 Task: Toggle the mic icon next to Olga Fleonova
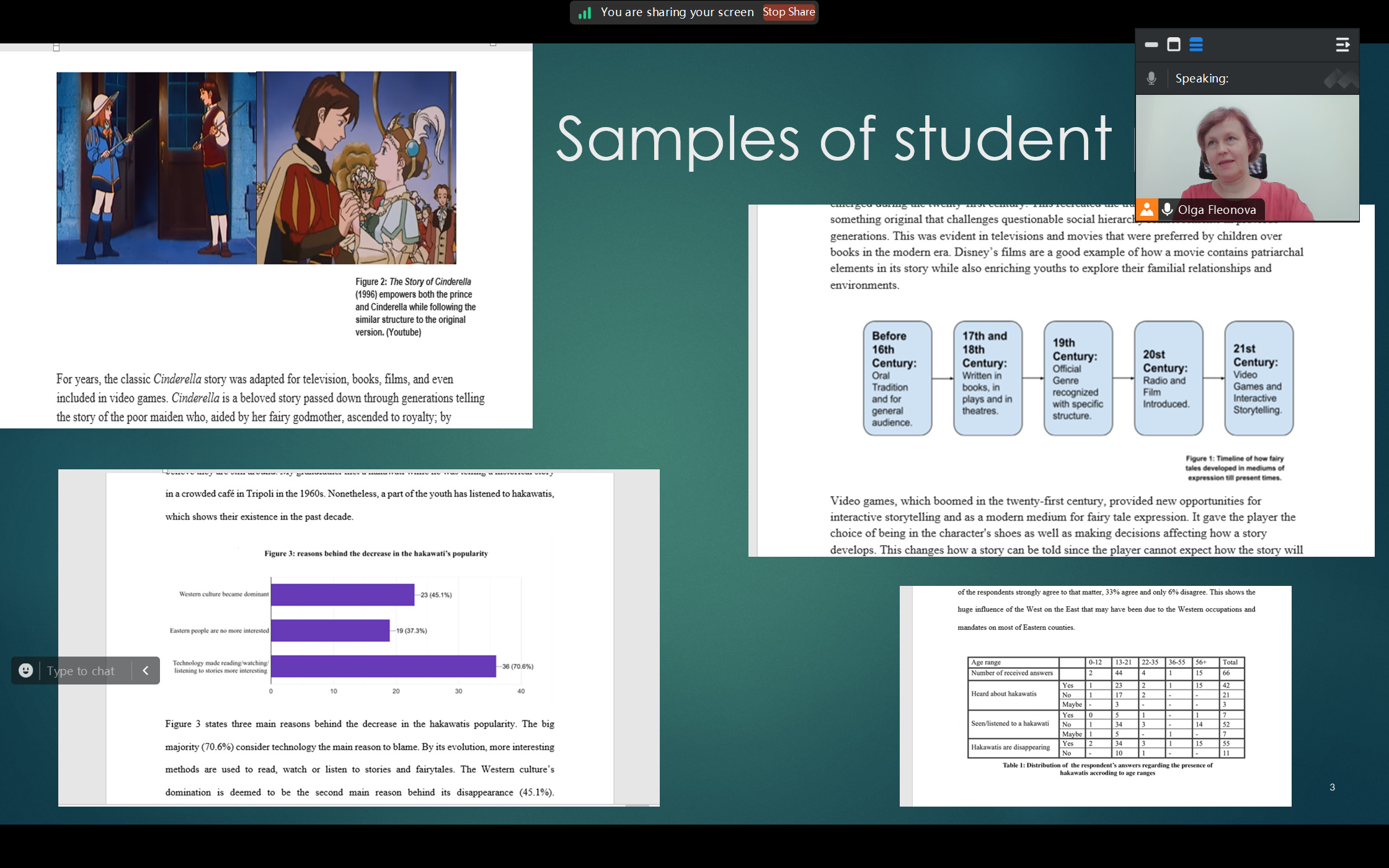(x=1167, y=210)
